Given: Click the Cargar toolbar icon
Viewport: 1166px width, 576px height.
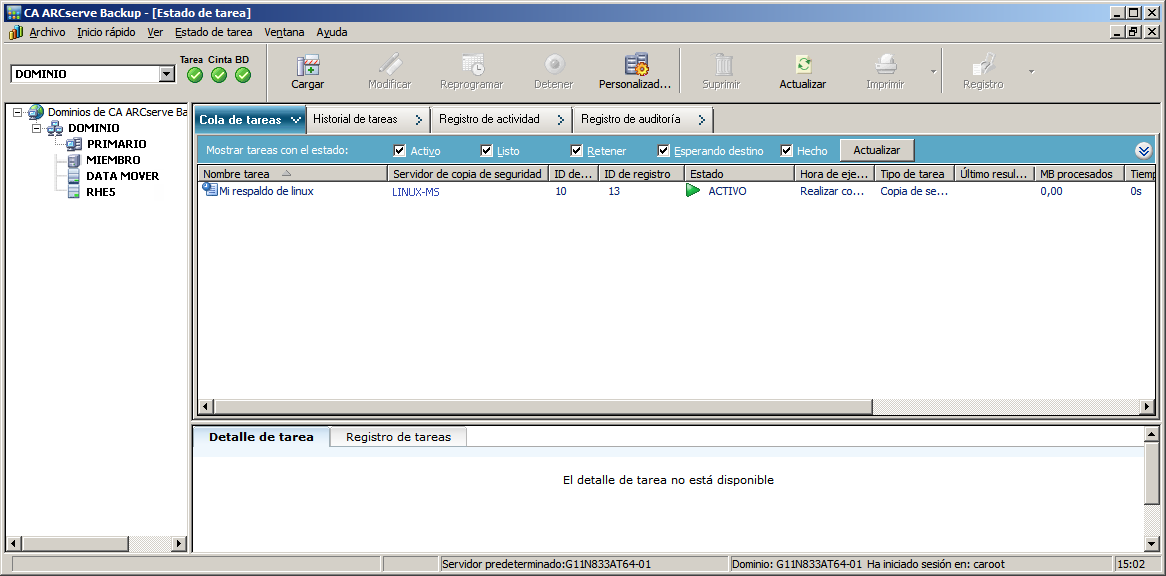Looking at the screenshot, I should pyautogui.click(x=307, y=70).
